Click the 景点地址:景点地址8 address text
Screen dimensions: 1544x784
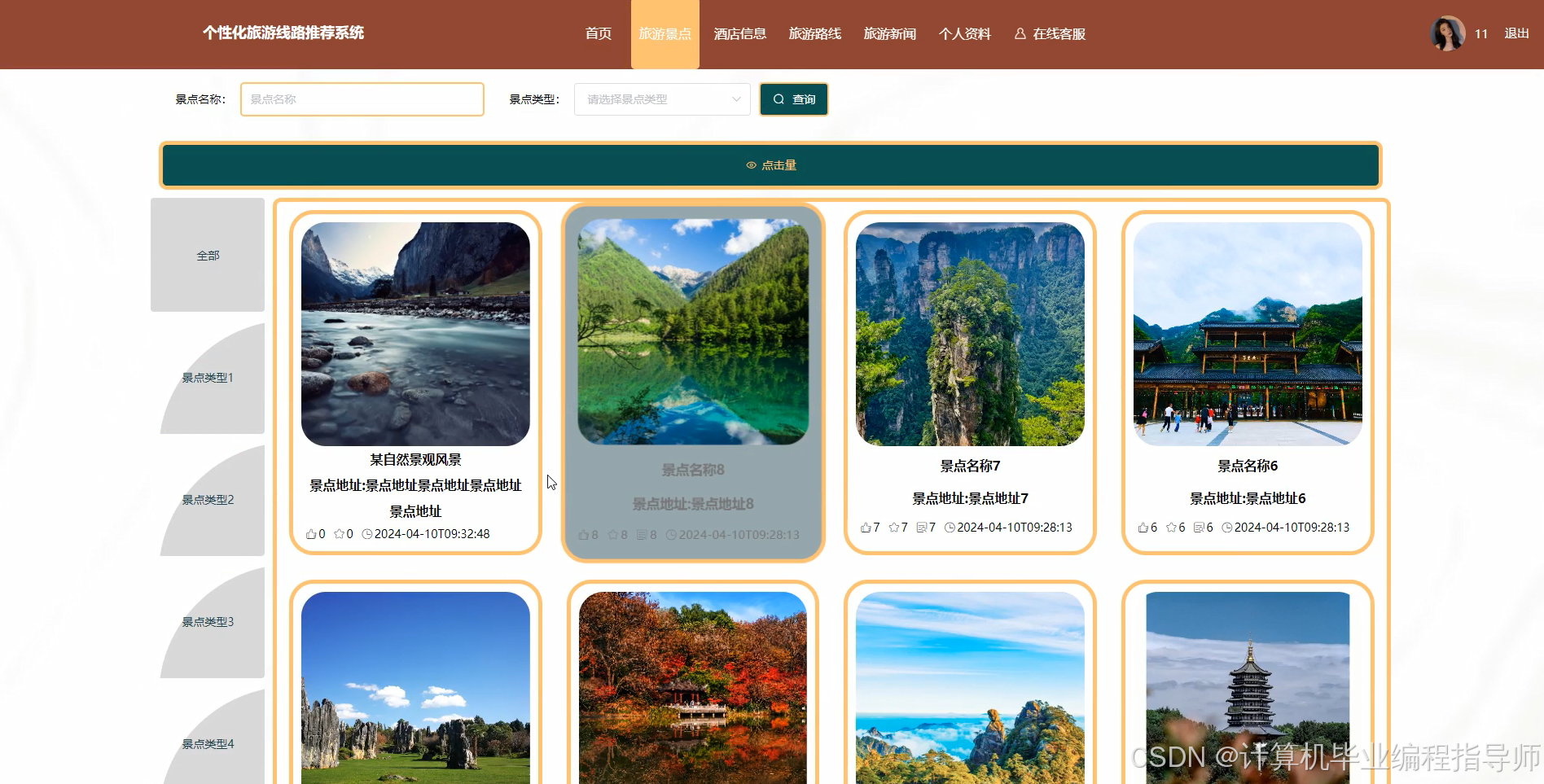pos(693,504)
